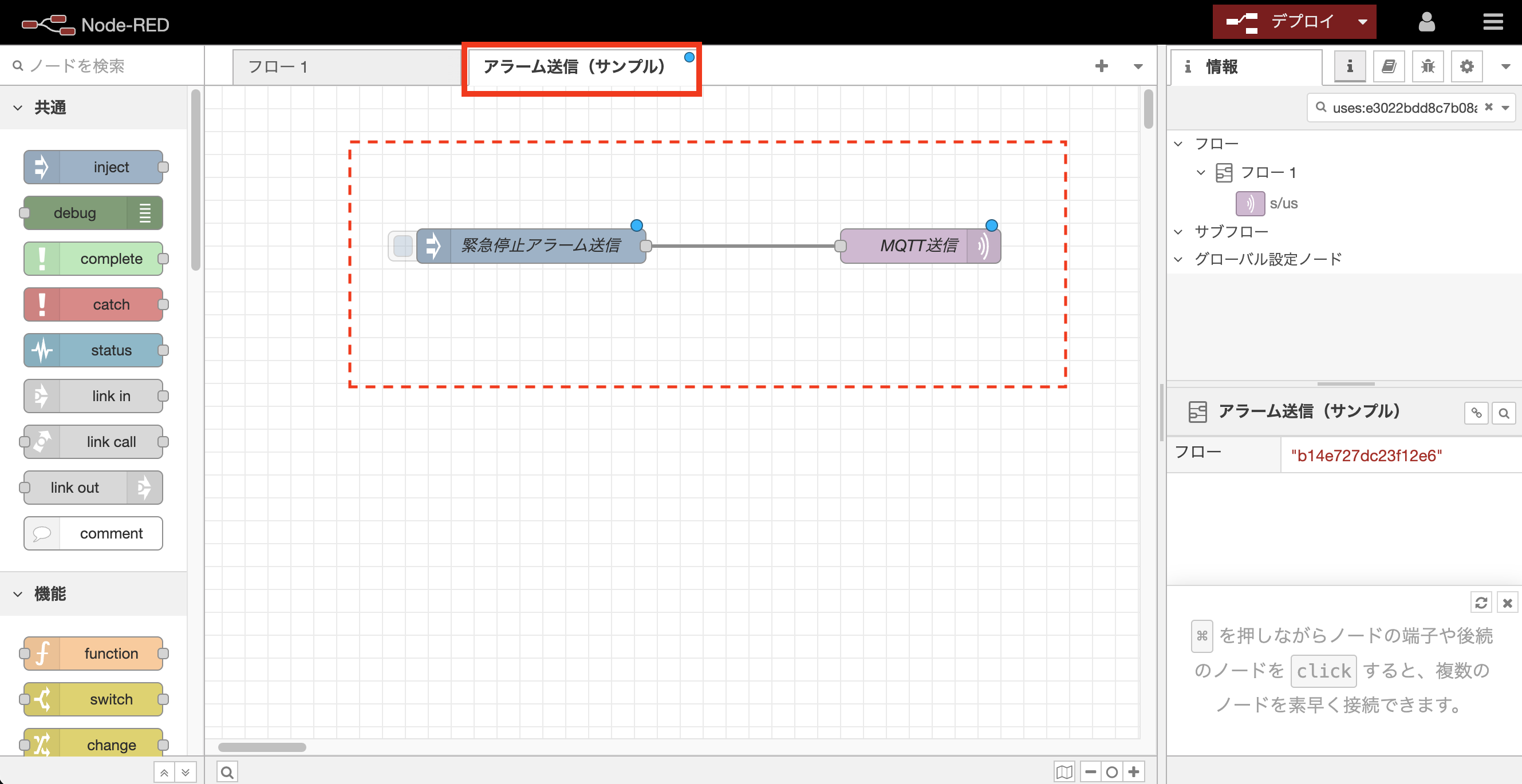Screen dimensions: 1522x784
Task: Reset the workspace zoom level
Action: tap(1112, 771)
